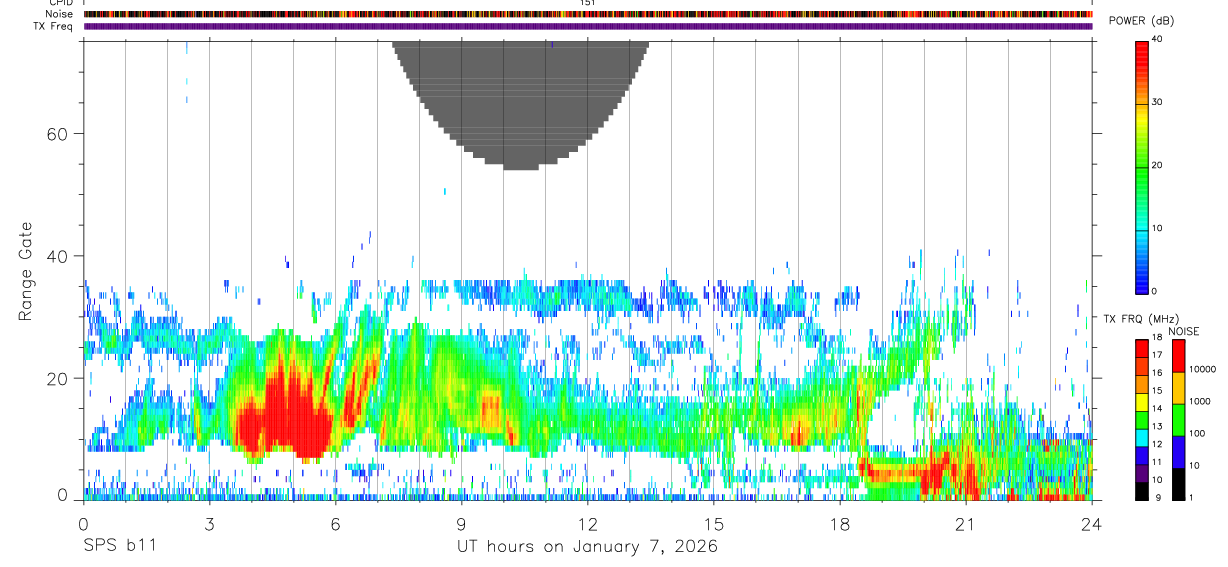1228x567 pixels.
Task: Click the 12 tick on the UT hours axis
Action: [587, 523]
